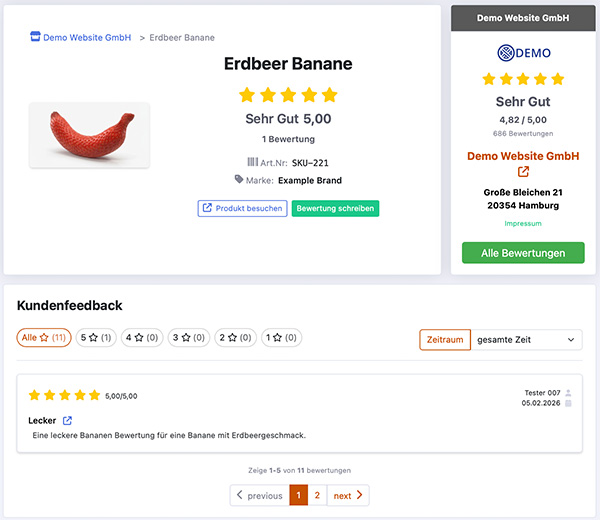Image resolution: width=600 pixels, height=520 pixels.
Task: Click the Erdbeer Banane product image
Action: [89, 135]
